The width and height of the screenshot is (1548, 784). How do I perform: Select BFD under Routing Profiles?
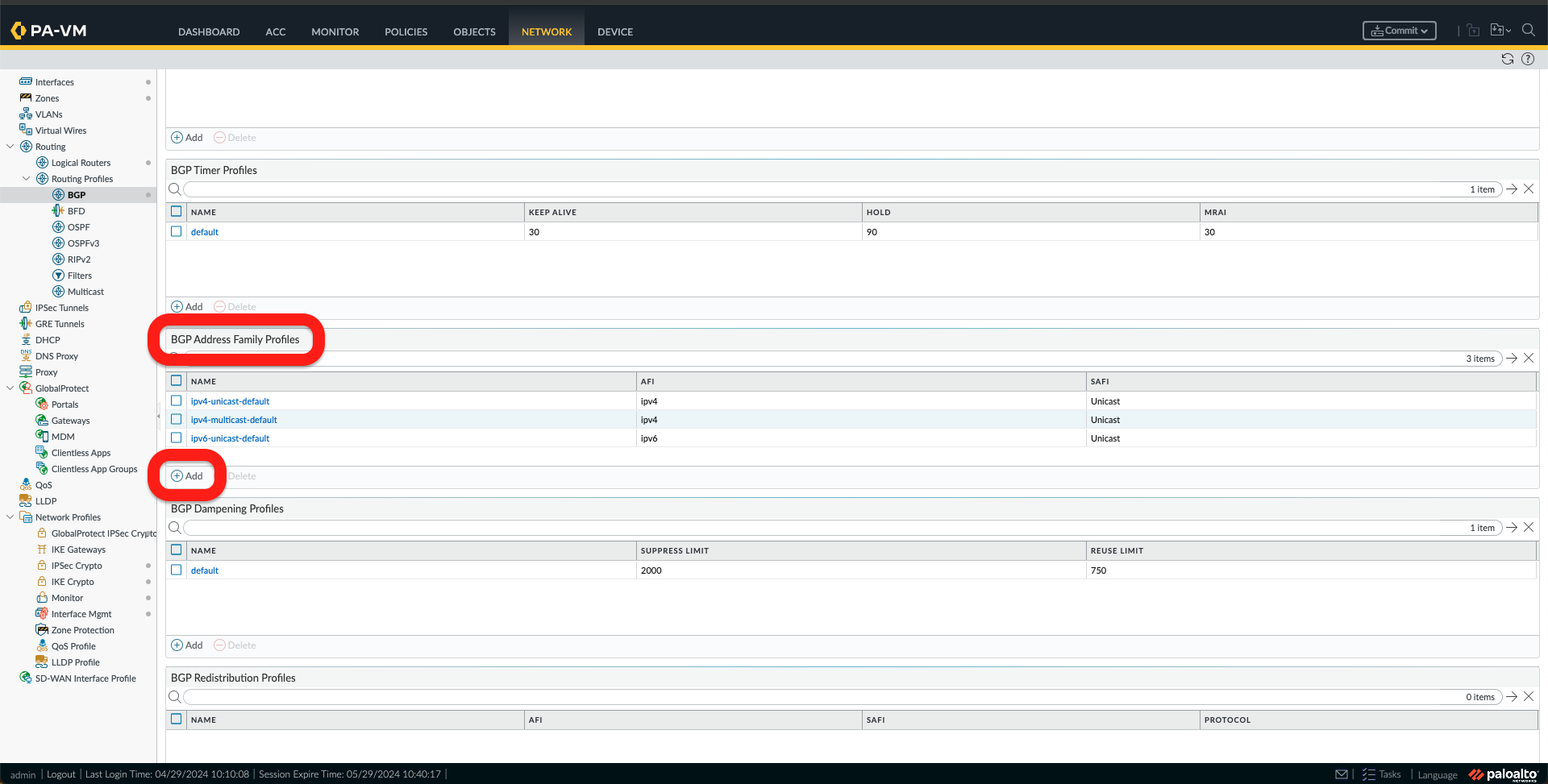tap(77, 210)
